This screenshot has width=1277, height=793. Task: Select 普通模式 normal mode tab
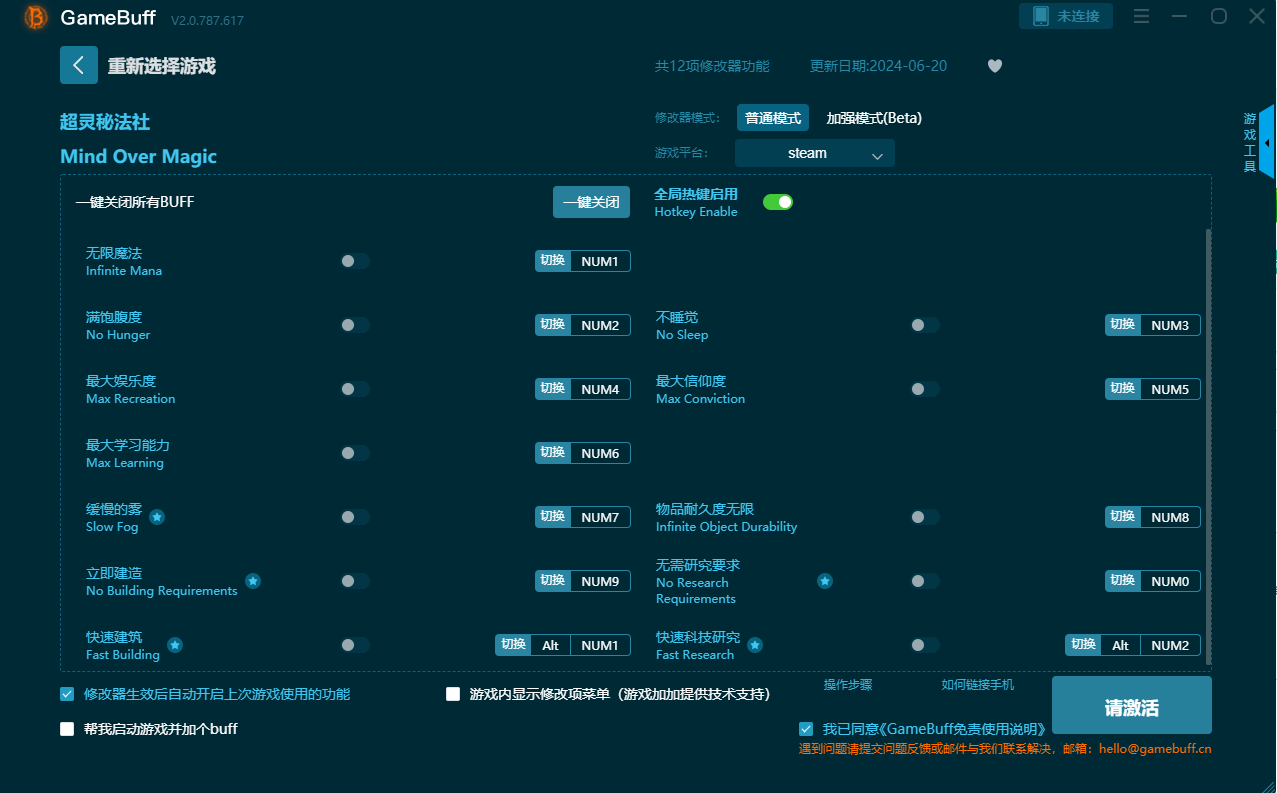click(x=773, y=118)
